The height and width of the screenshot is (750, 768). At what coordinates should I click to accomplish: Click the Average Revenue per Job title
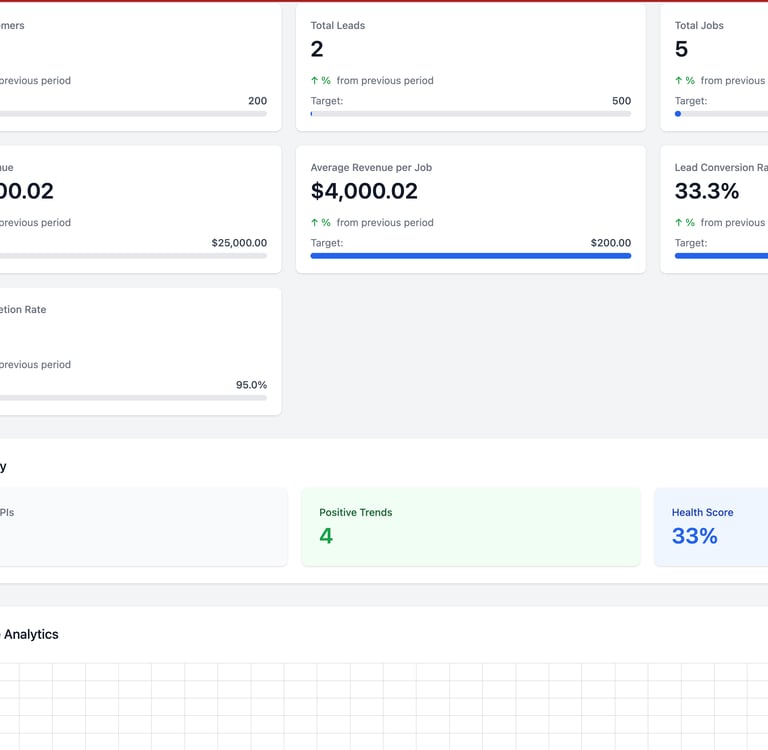371,168
